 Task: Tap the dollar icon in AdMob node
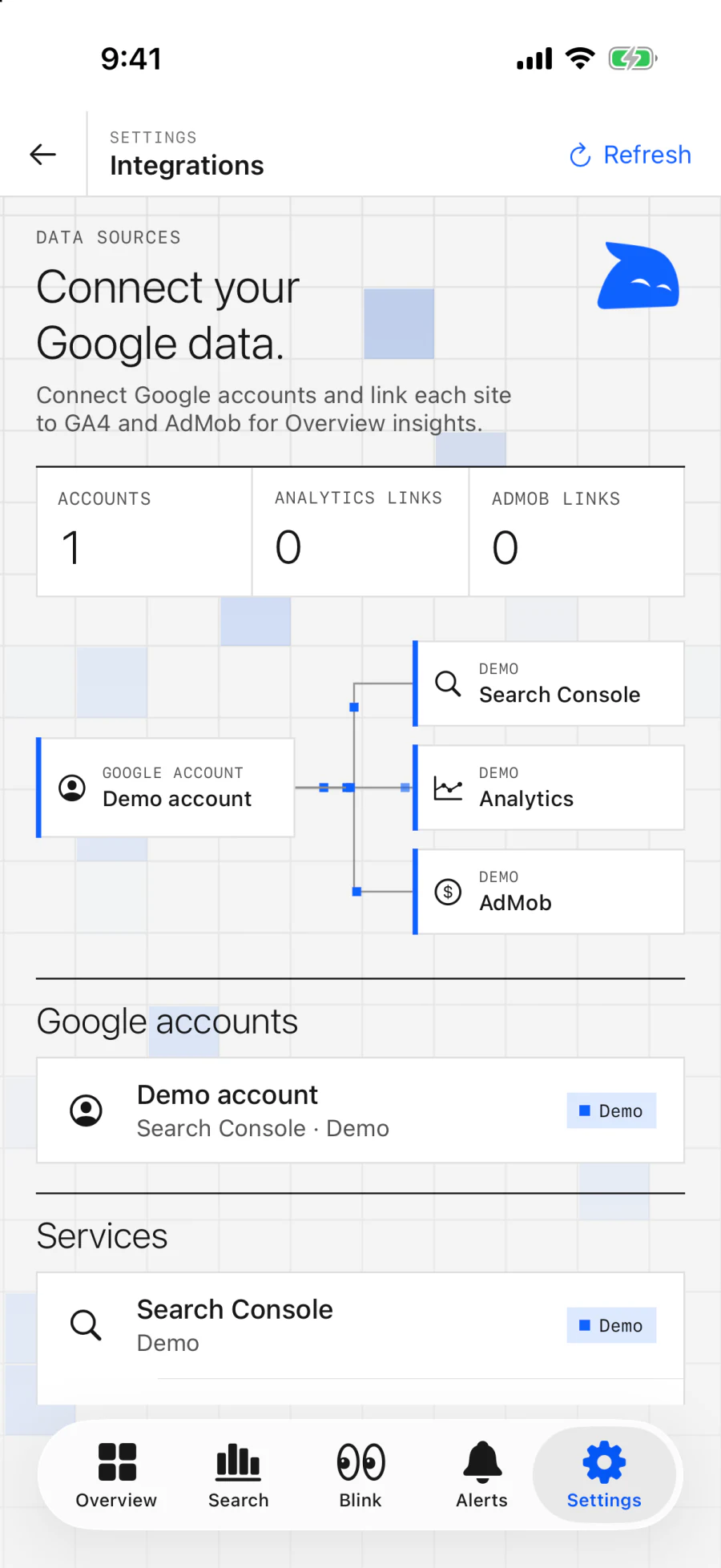pyautogui.click(x=448, y=892)
